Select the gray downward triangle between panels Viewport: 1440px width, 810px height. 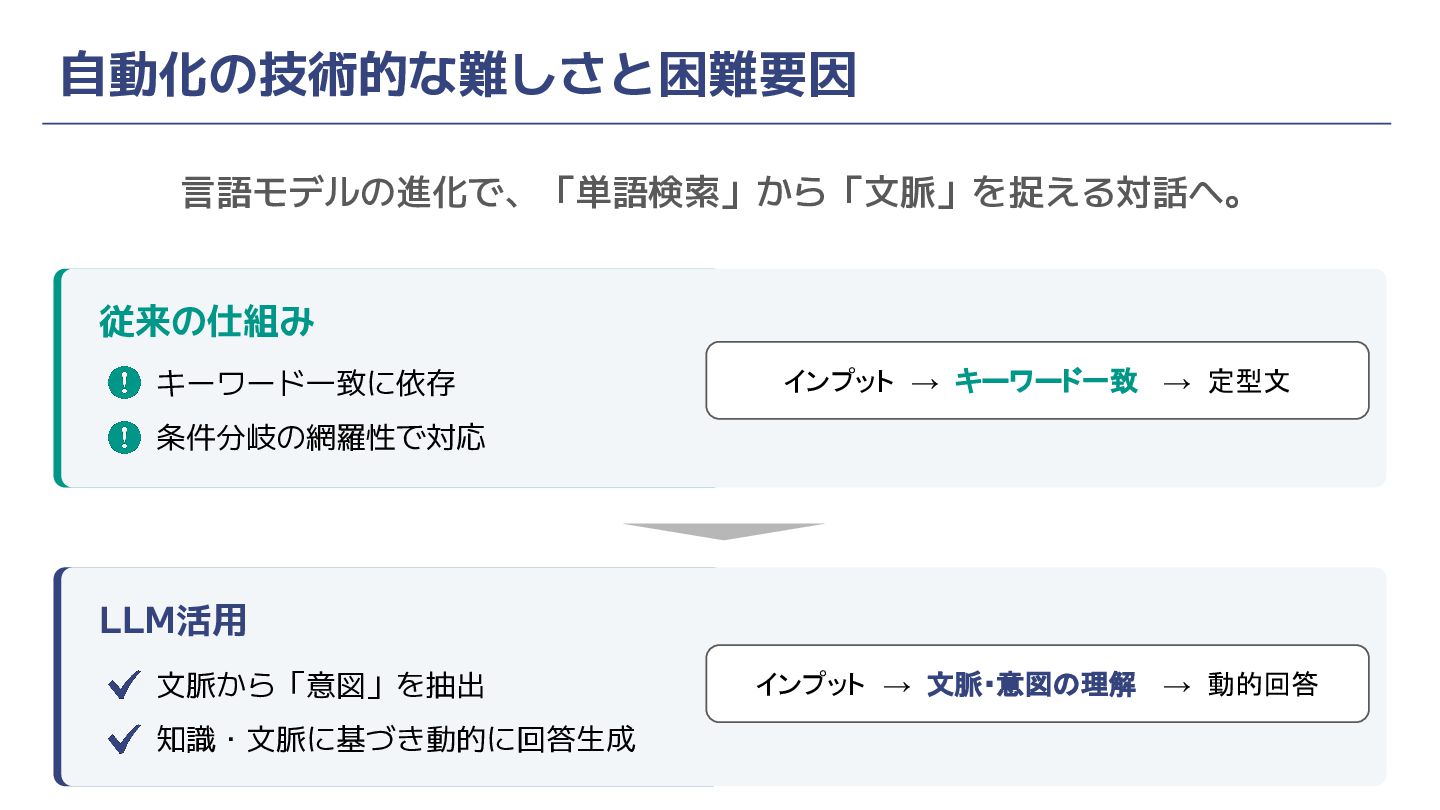coord(722,531)
